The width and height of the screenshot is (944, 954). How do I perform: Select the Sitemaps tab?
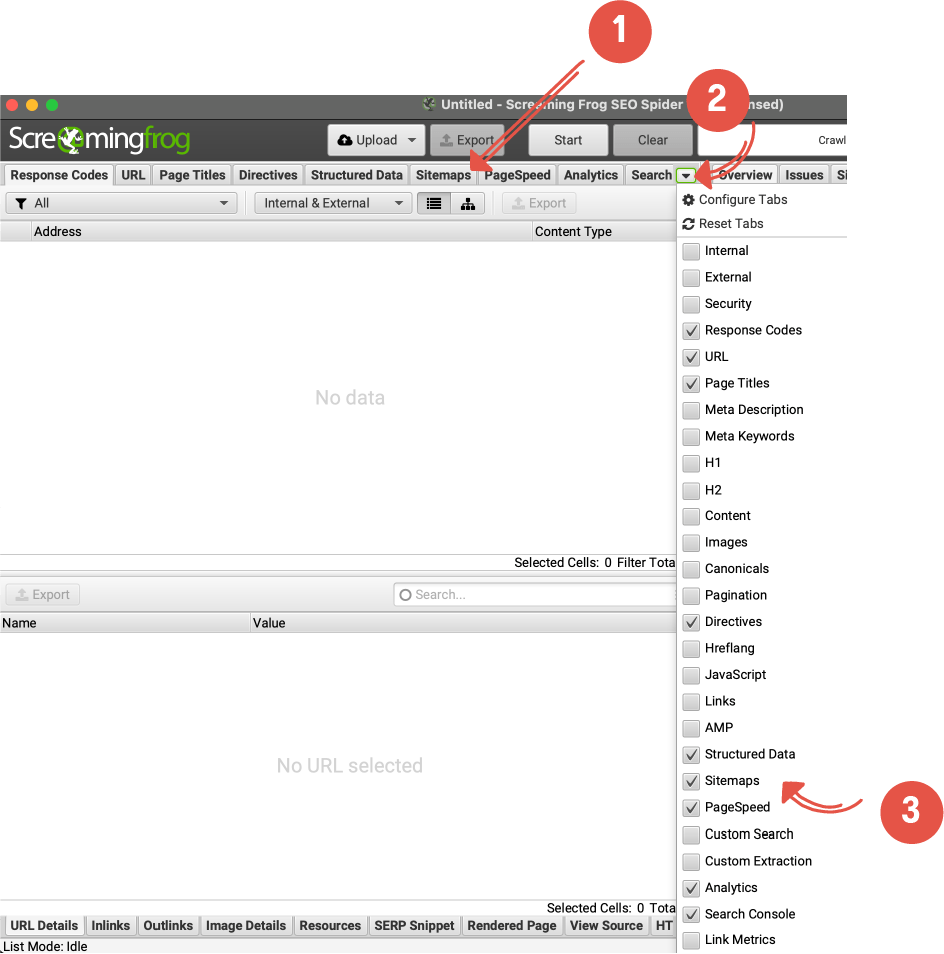(443, 175)
